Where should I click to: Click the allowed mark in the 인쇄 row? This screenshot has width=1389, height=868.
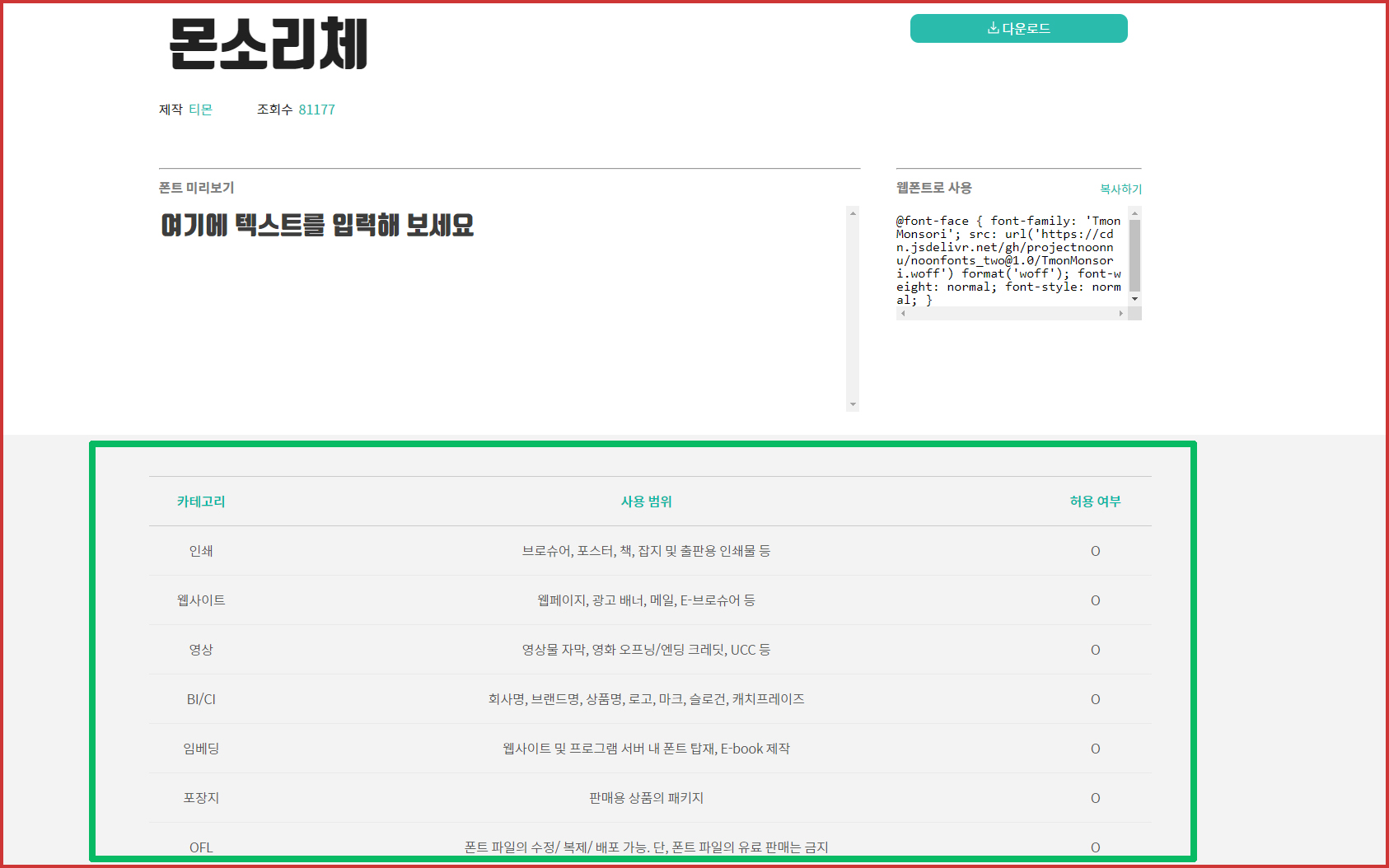coord(1095,551)
